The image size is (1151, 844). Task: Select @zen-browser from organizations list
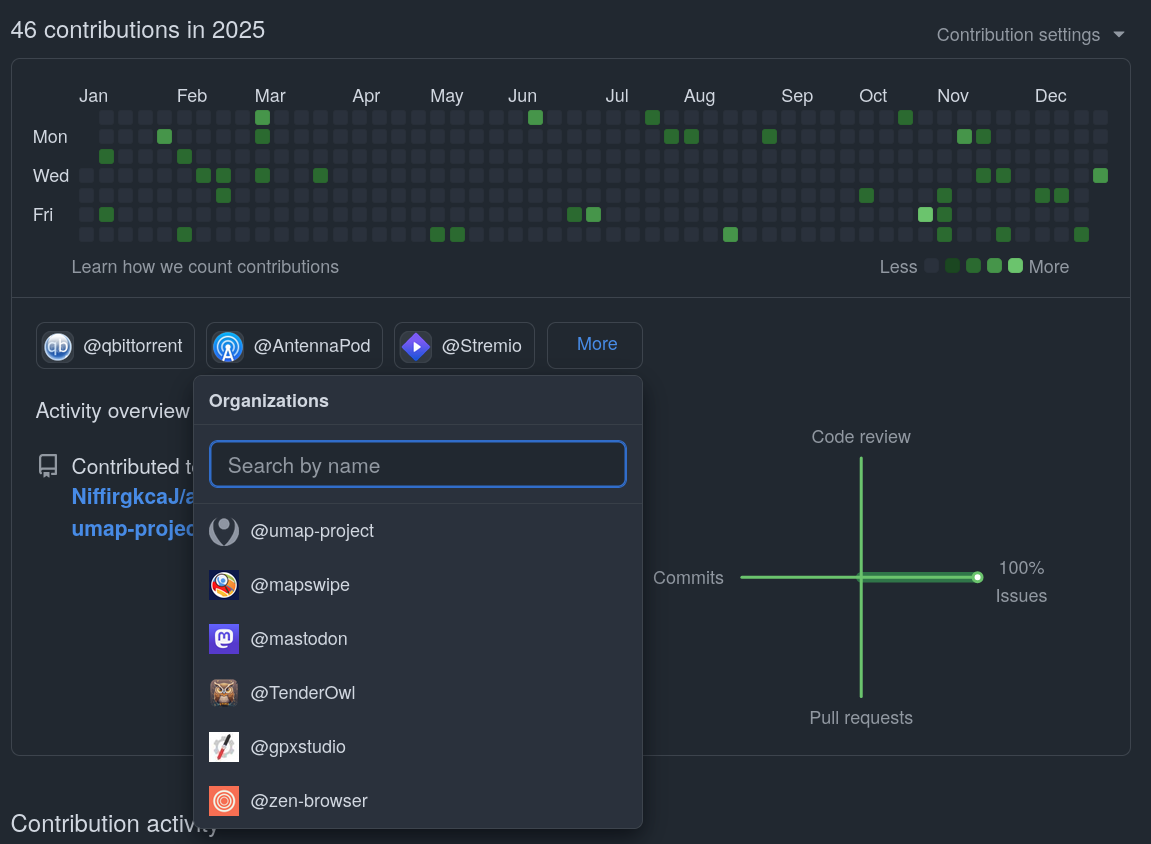(x=309, y=801)
